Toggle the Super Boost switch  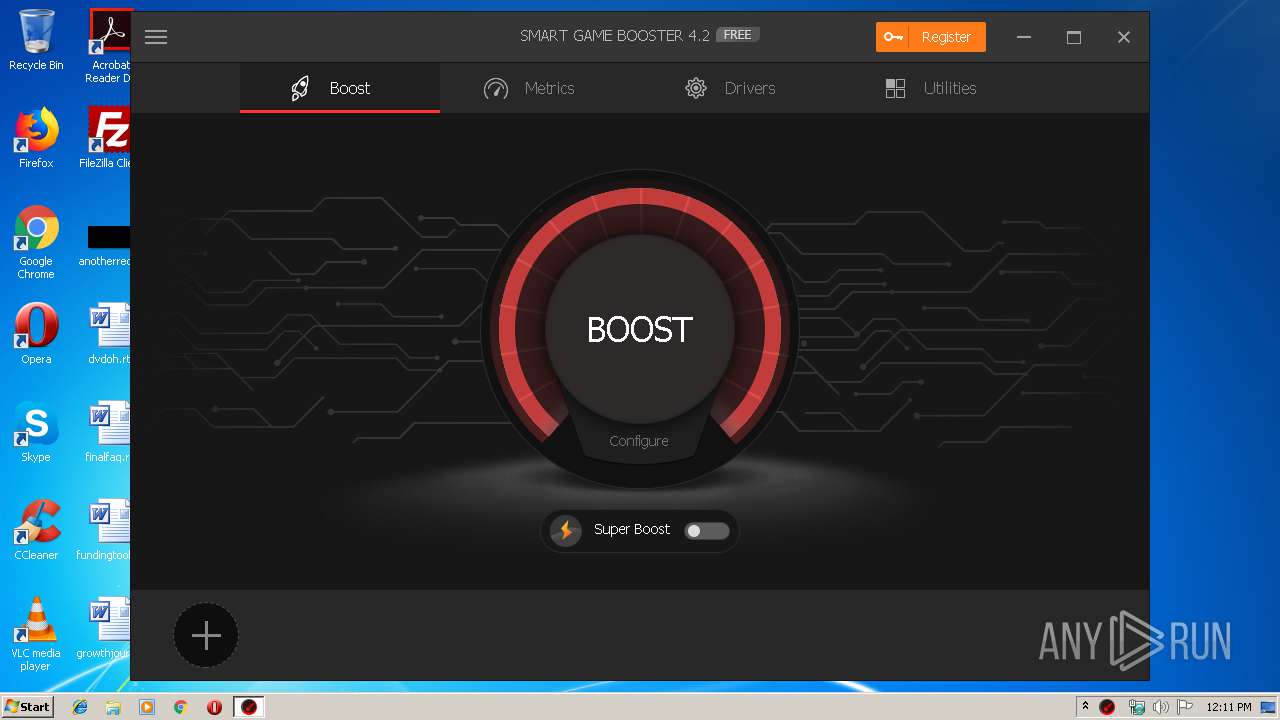(707, 530)
